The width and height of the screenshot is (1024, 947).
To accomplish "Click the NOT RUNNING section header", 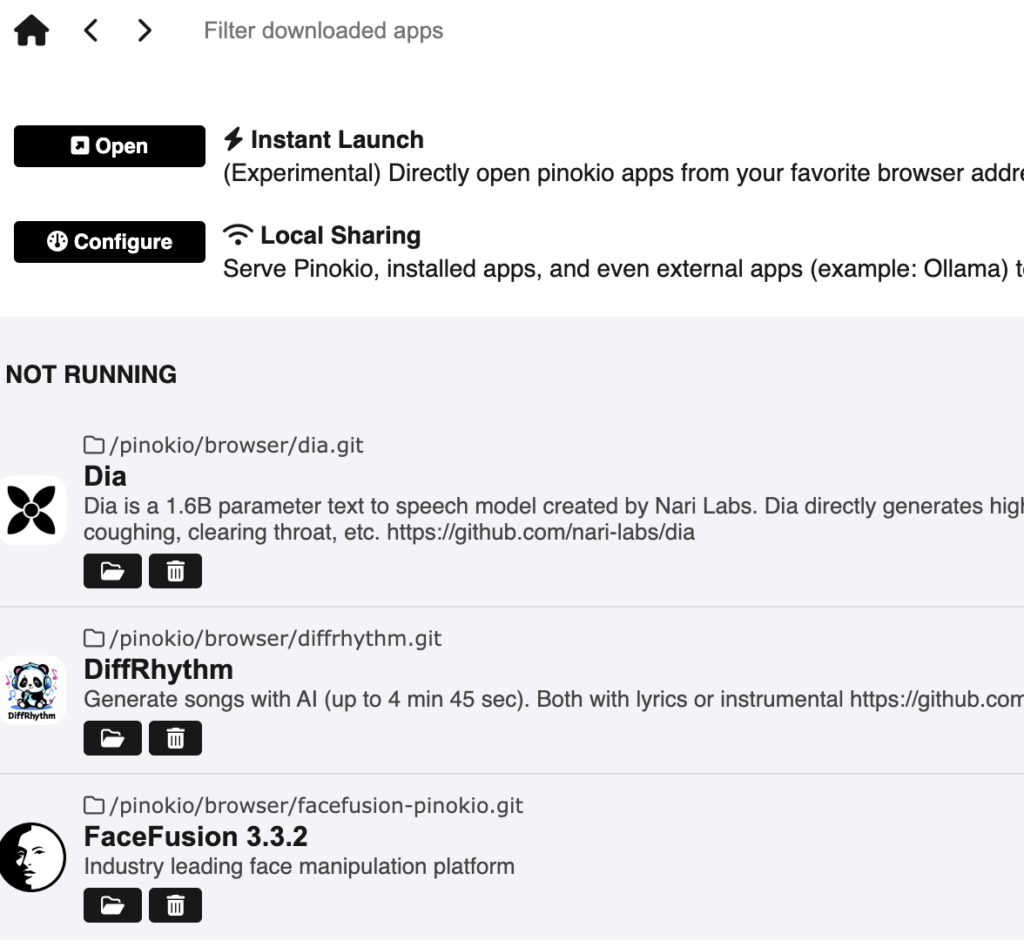I will (91, 374).
